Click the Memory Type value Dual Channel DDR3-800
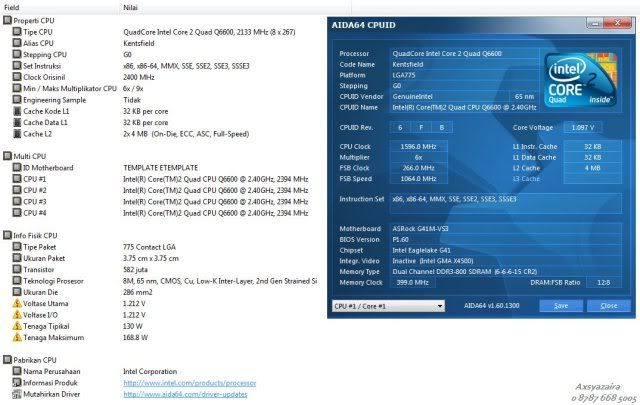This screenshot has height=405, width=640. [x=506, y=271]
